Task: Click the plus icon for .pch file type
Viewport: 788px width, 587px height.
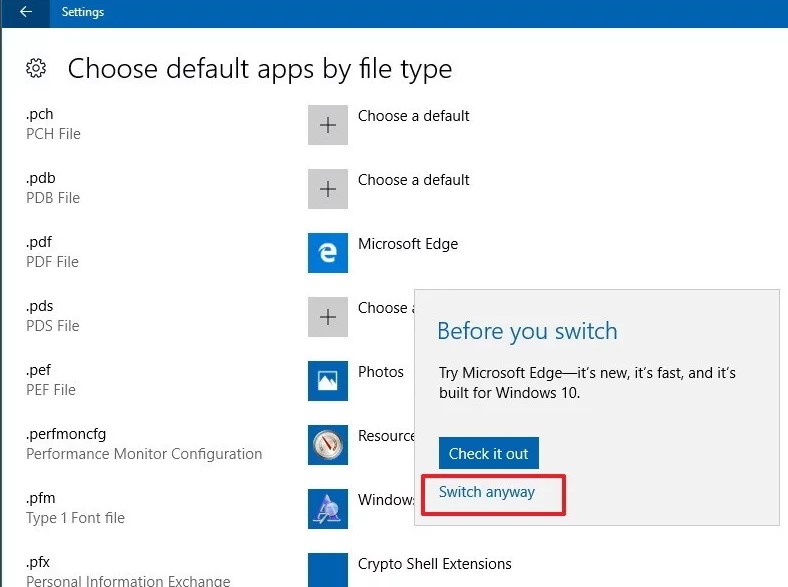Action: tap(327, 125)
